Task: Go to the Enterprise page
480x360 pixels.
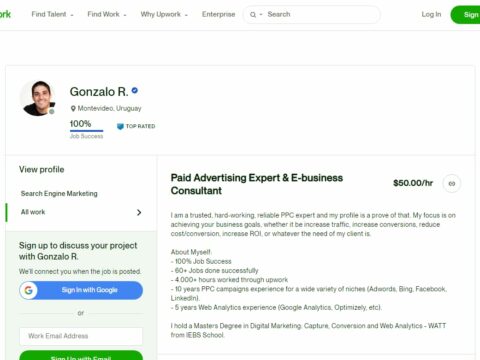Action: [218, 14]
